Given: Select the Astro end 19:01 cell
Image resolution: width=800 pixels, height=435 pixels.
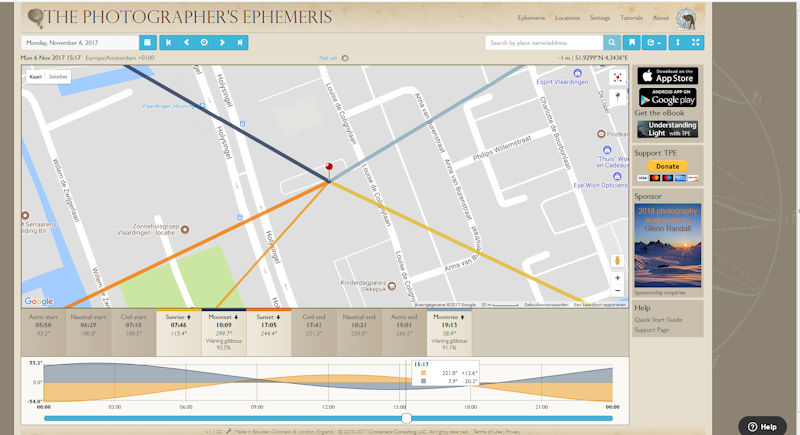Looking at the screenshot, I should (404, 332).
